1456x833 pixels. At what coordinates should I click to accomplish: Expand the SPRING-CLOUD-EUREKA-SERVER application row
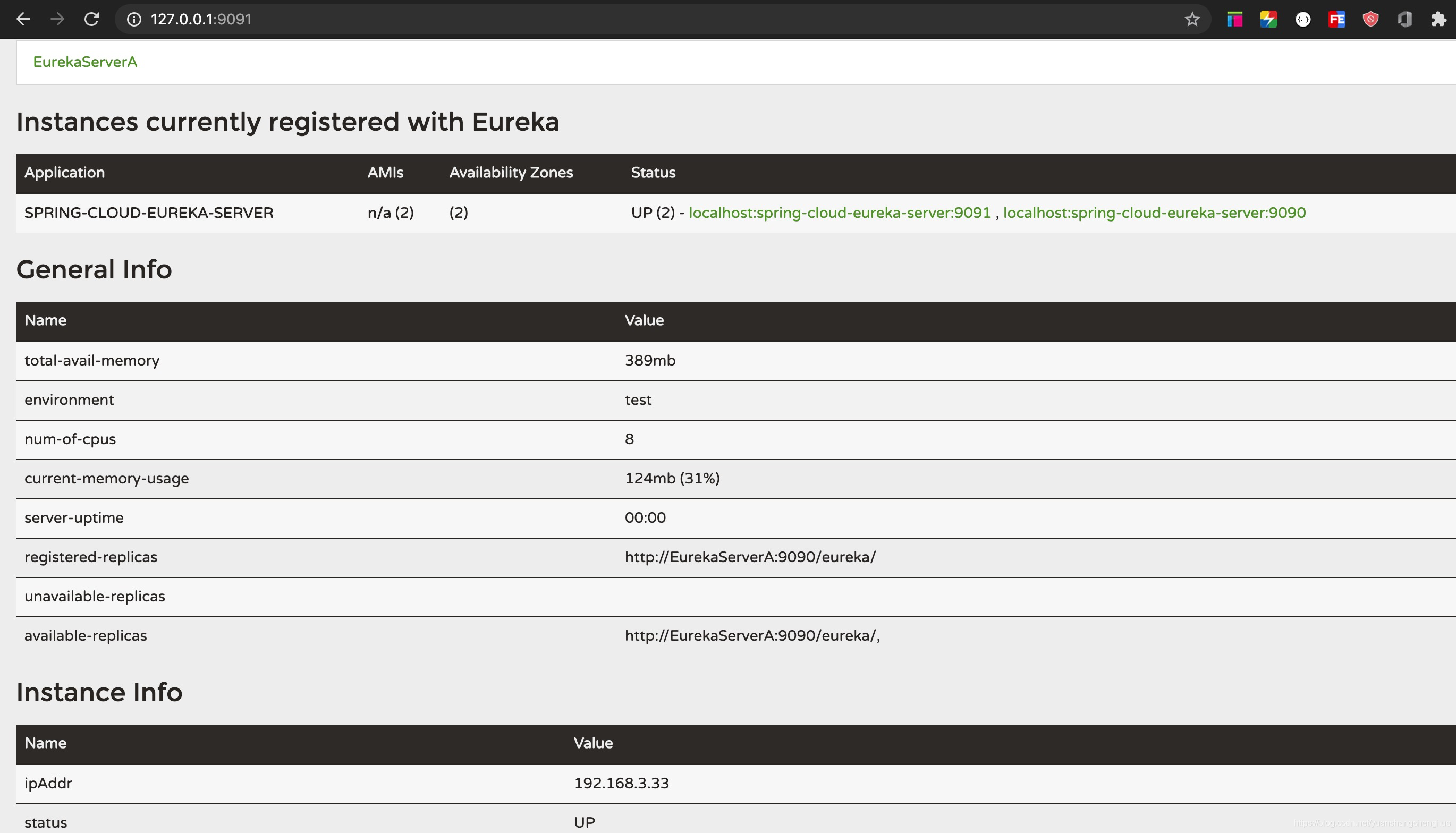(148, 212)
